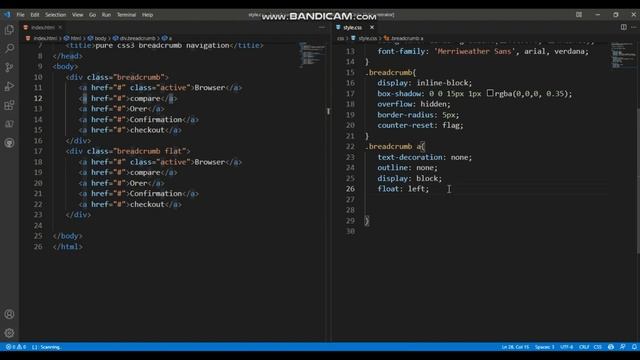This screenshot has height=360, width=640.
Task: Open the Edit menu
Action: coord(35,15)
